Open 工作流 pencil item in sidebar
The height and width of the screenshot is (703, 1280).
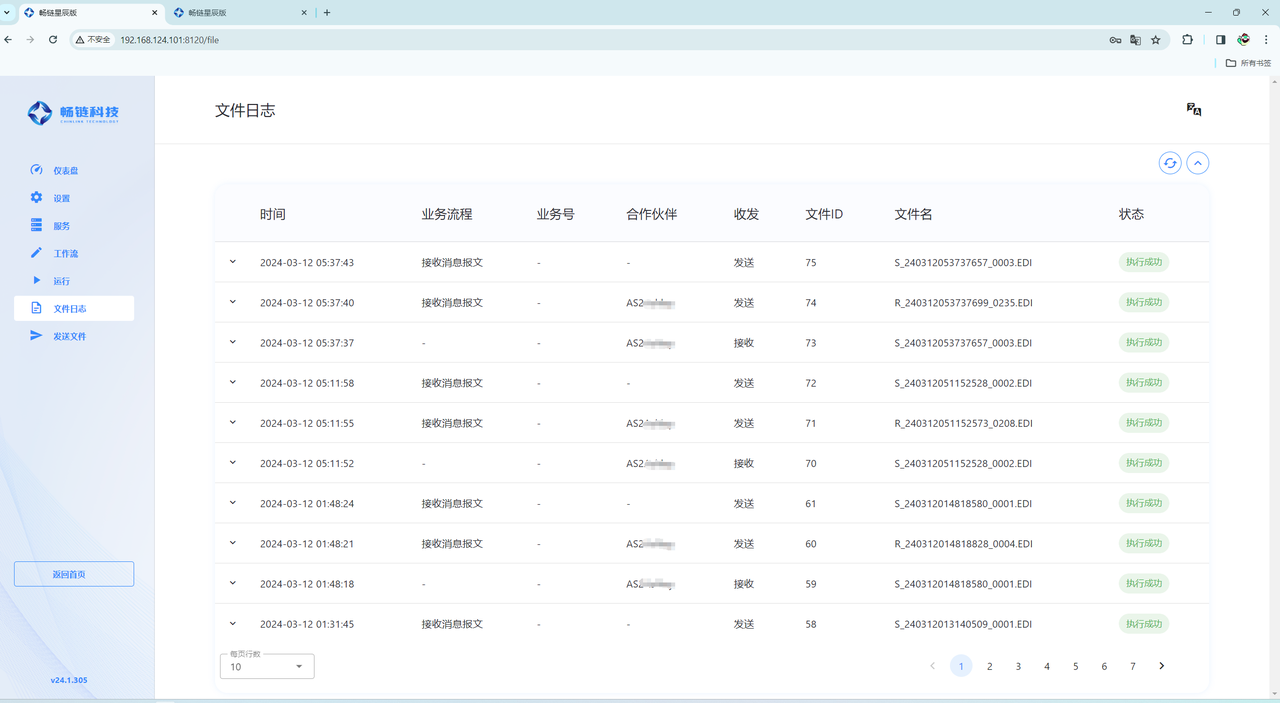click(65, 254)
